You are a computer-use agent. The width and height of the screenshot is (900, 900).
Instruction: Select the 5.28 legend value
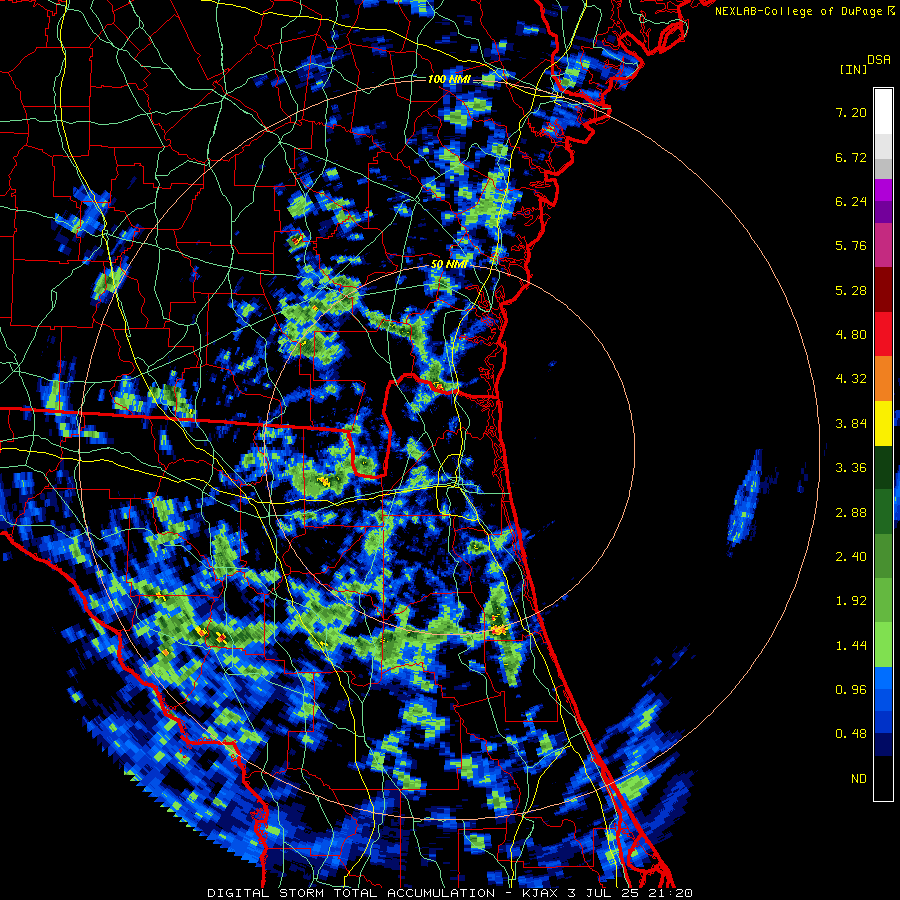pyautogui.click(x=851, y=290)
